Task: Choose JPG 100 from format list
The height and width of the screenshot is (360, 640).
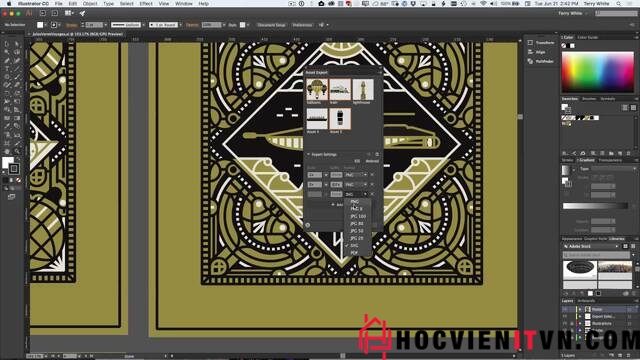Action: pyautogui.click(x=358, y=216)
